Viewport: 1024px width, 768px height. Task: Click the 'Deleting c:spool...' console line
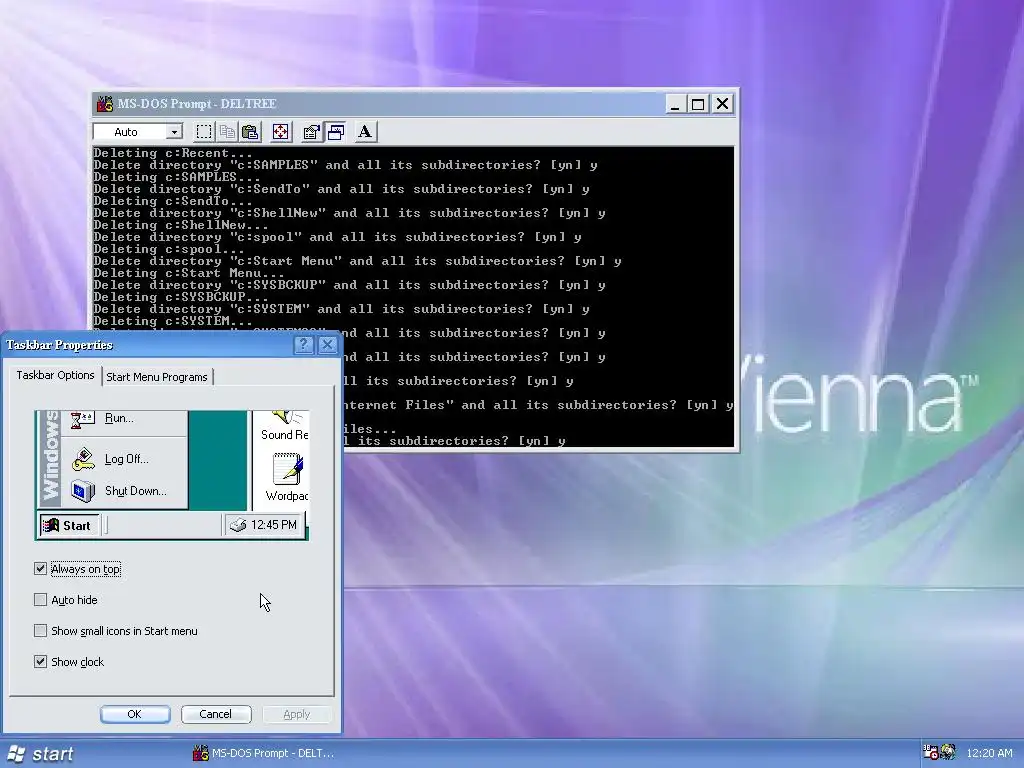pos(169,249)
